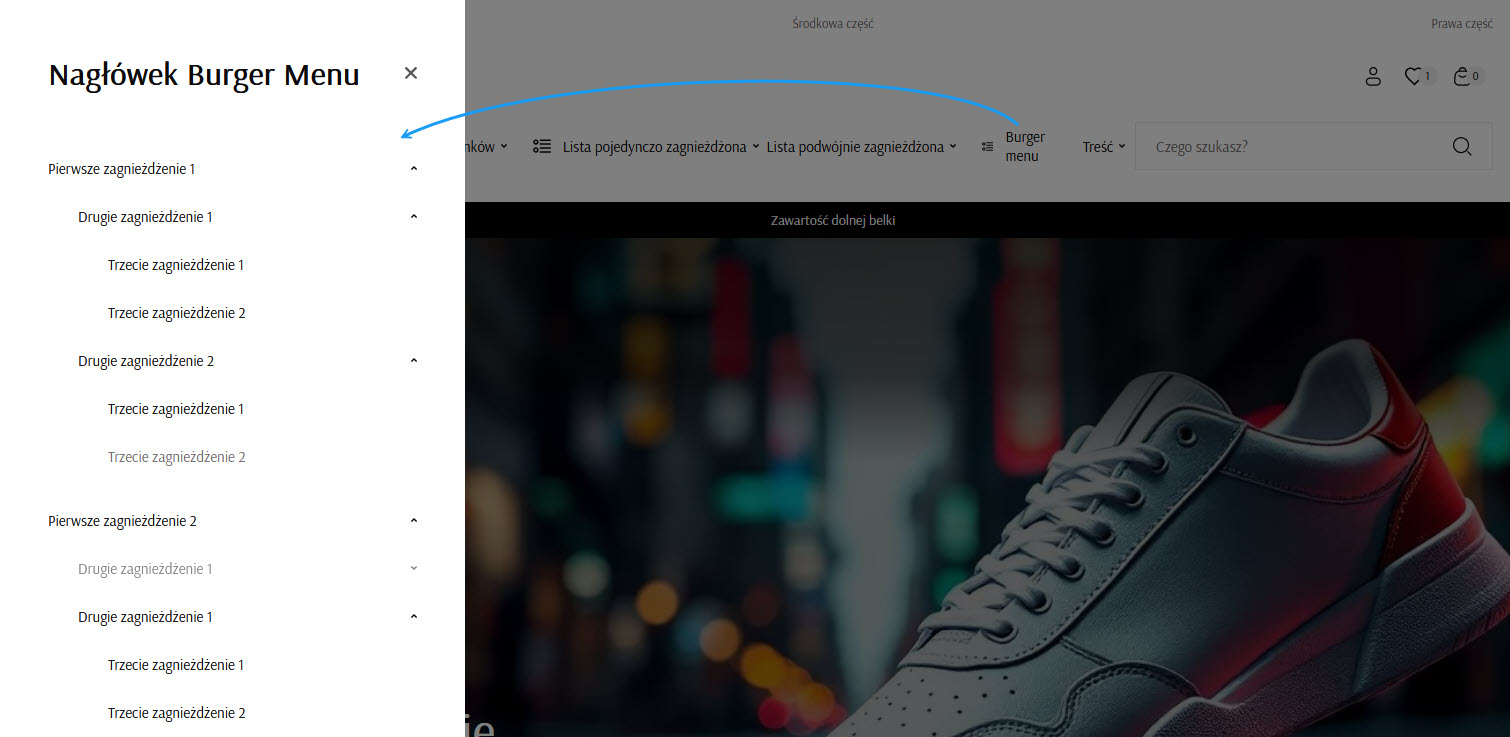Select the last Trzecie zagnieżdżenie 2 at the panel bottom
The height and width of the screenshot is (737, 1510).
click(x=176, y=713)
